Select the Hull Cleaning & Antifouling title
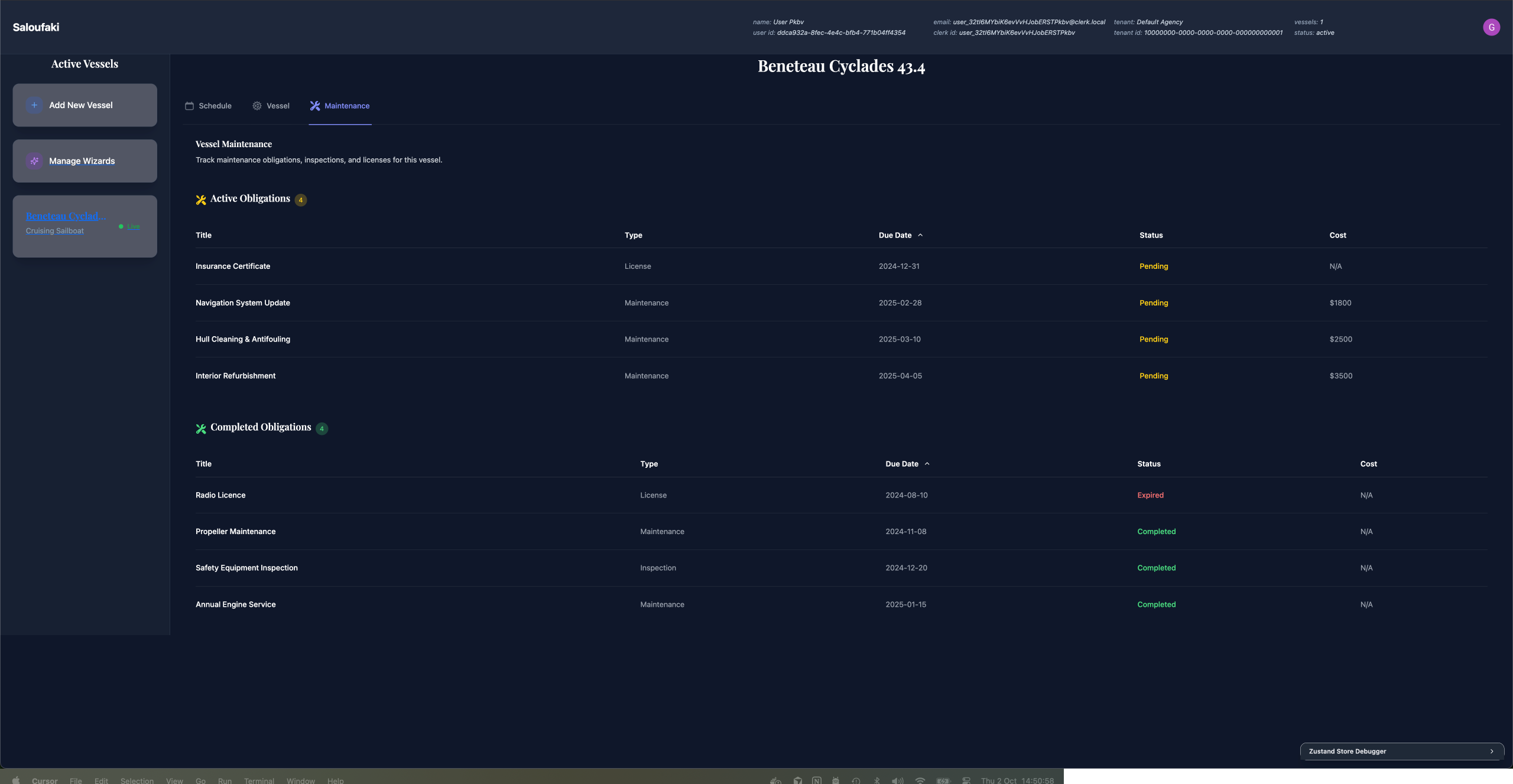 click(x=243, y=339)
